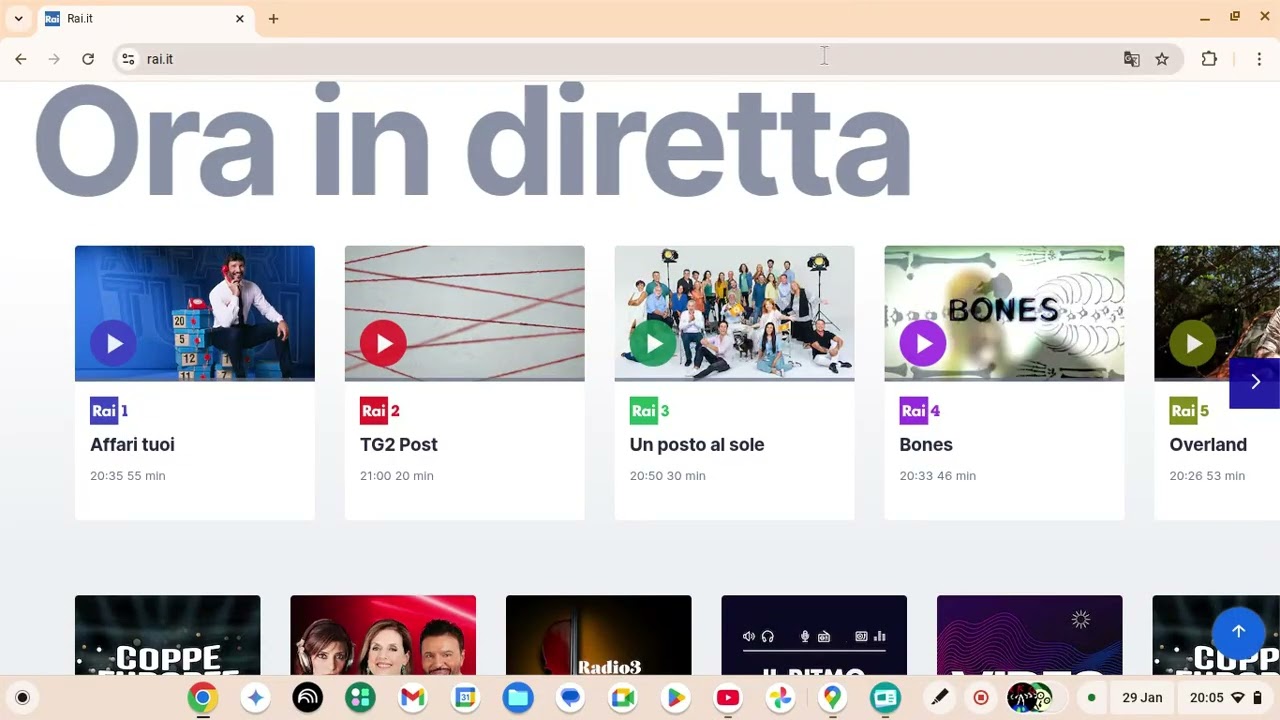Open the Un posto al sole cast thumbnail

coord(735,313)
